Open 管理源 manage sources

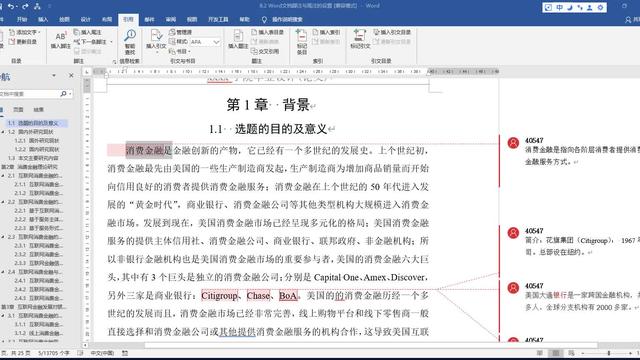180,32
